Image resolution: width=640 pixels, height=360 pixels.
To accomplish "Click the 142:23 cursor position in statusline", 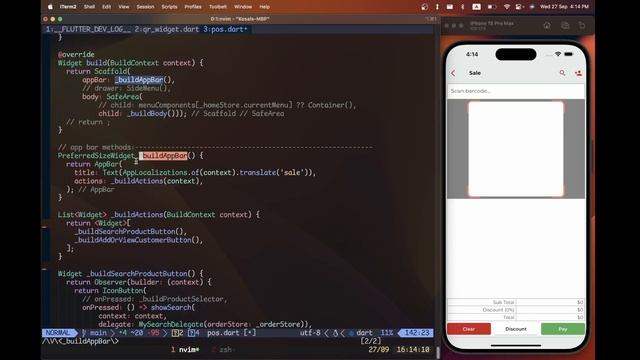I will (x=416, y=333).
